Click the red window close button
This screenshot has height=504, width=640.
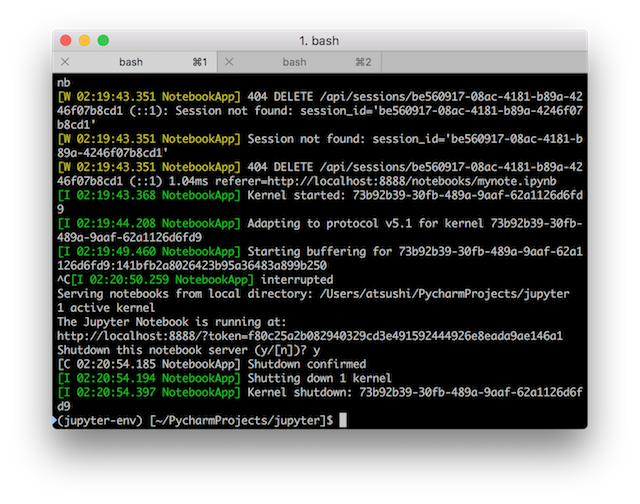(x=66, y=40)
